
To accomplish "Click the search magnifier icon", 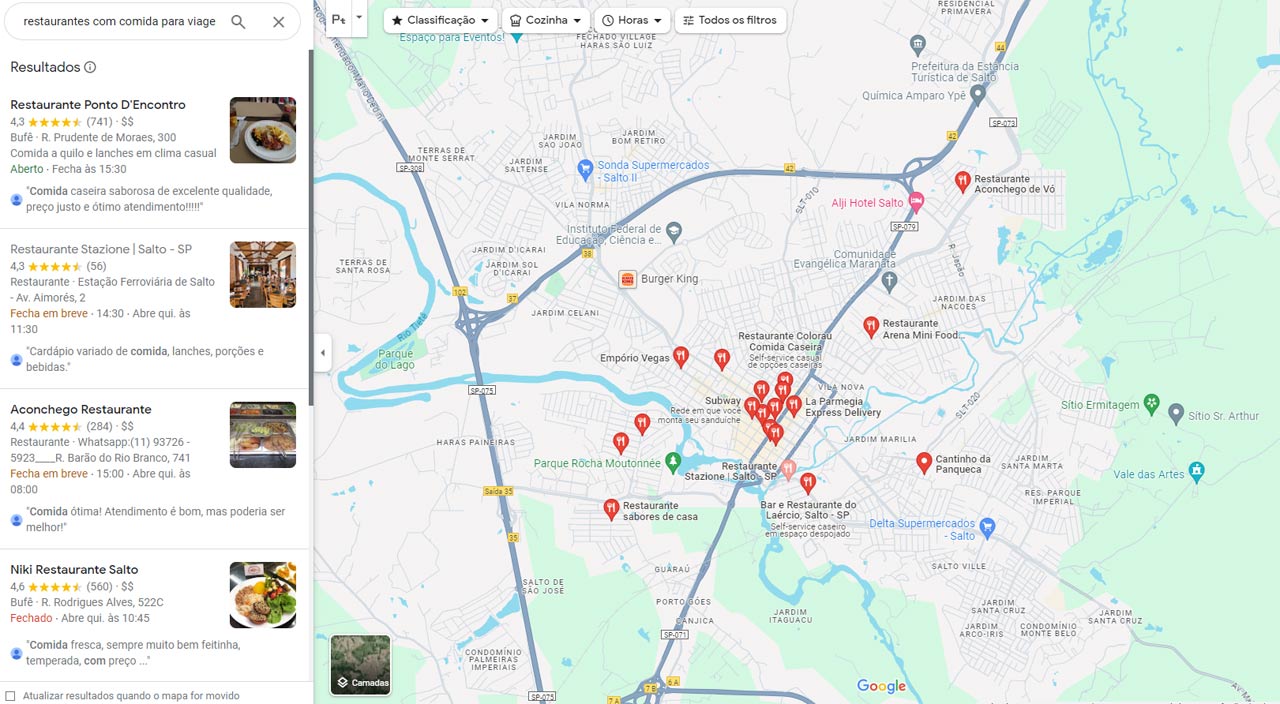I will (x=238, y=22).
